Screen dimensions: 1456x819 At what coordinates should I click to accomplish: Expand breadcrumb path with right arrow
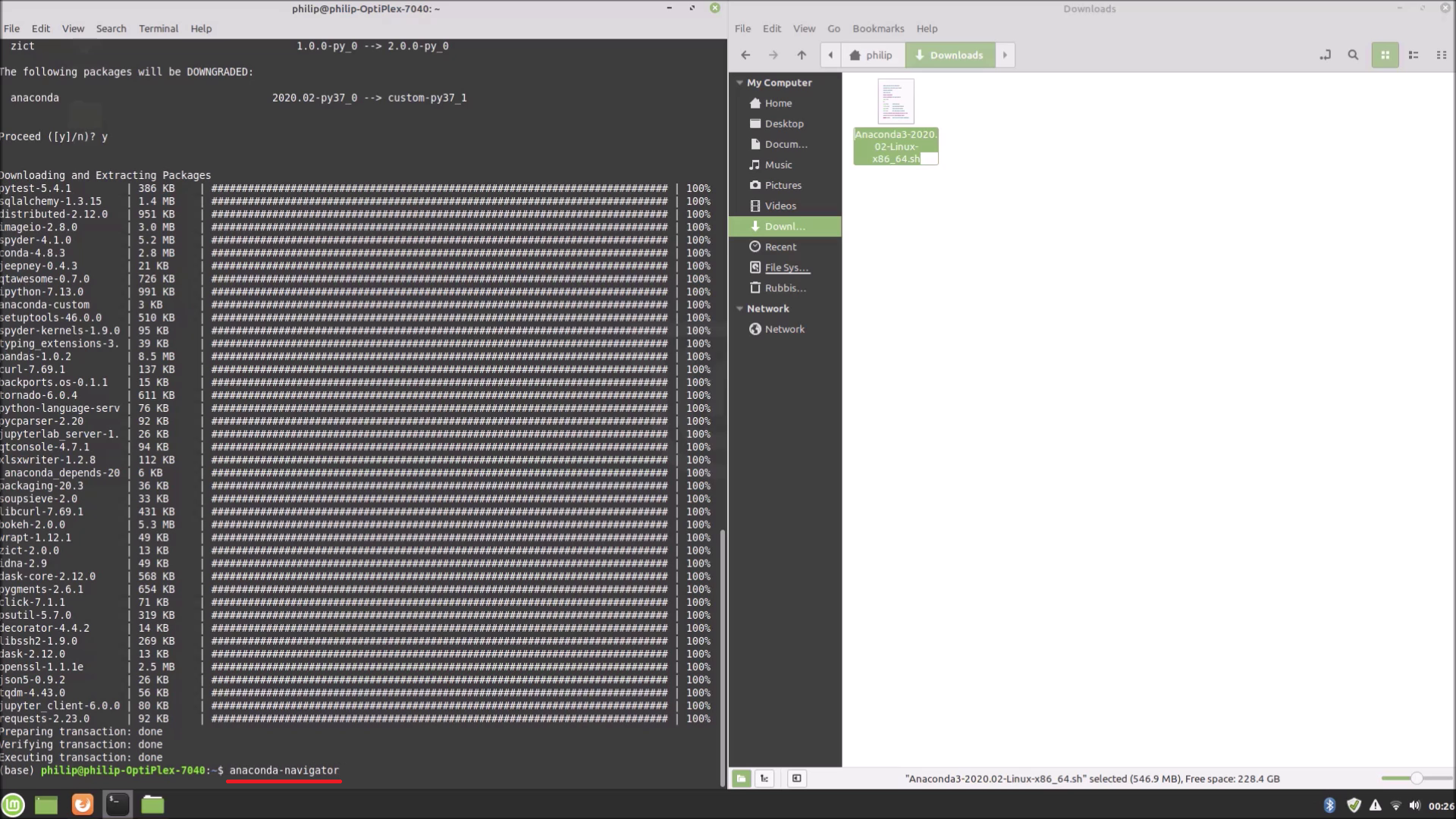1005,55
